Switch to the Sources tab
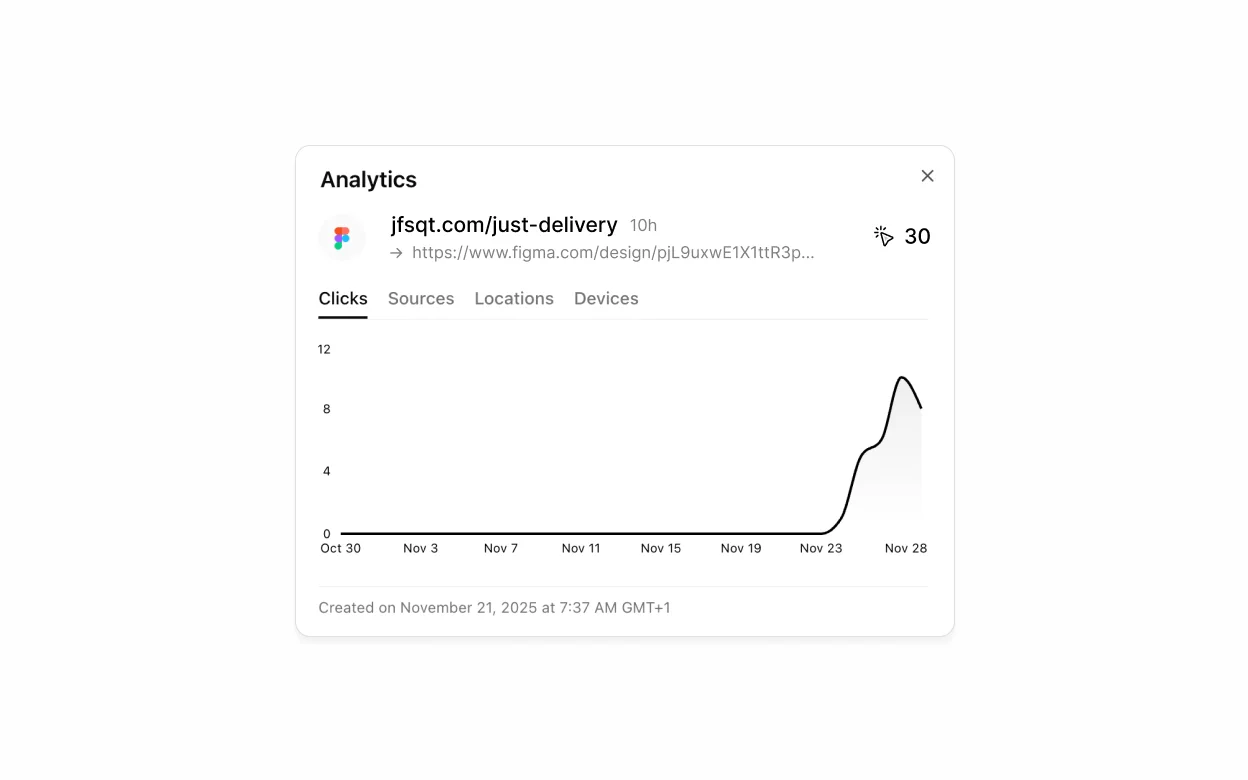 pyautogui.click(x=421, y=298)
